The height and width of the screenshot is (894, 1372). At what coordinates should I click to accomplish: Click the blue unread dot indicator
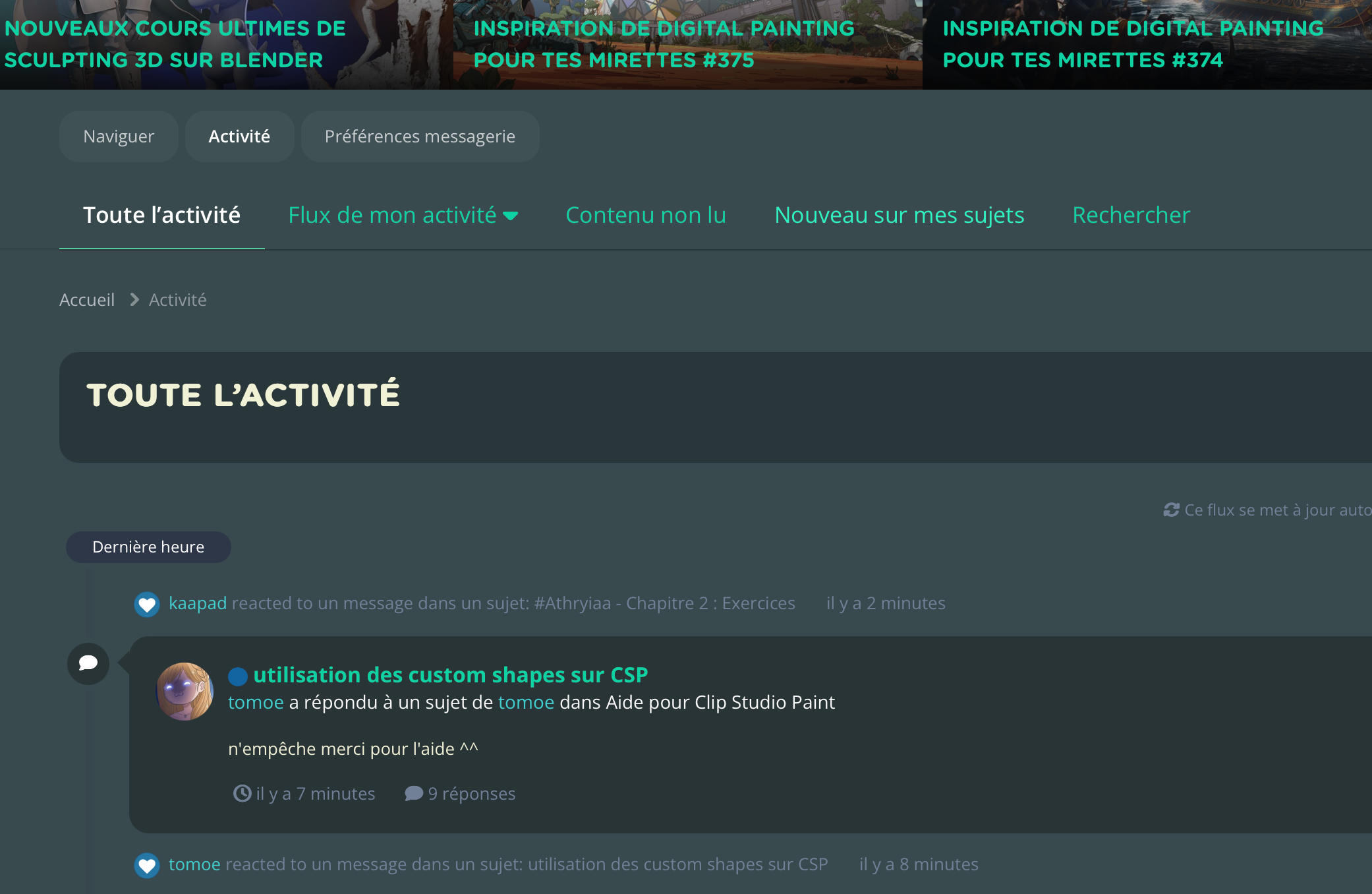point(238,676)
